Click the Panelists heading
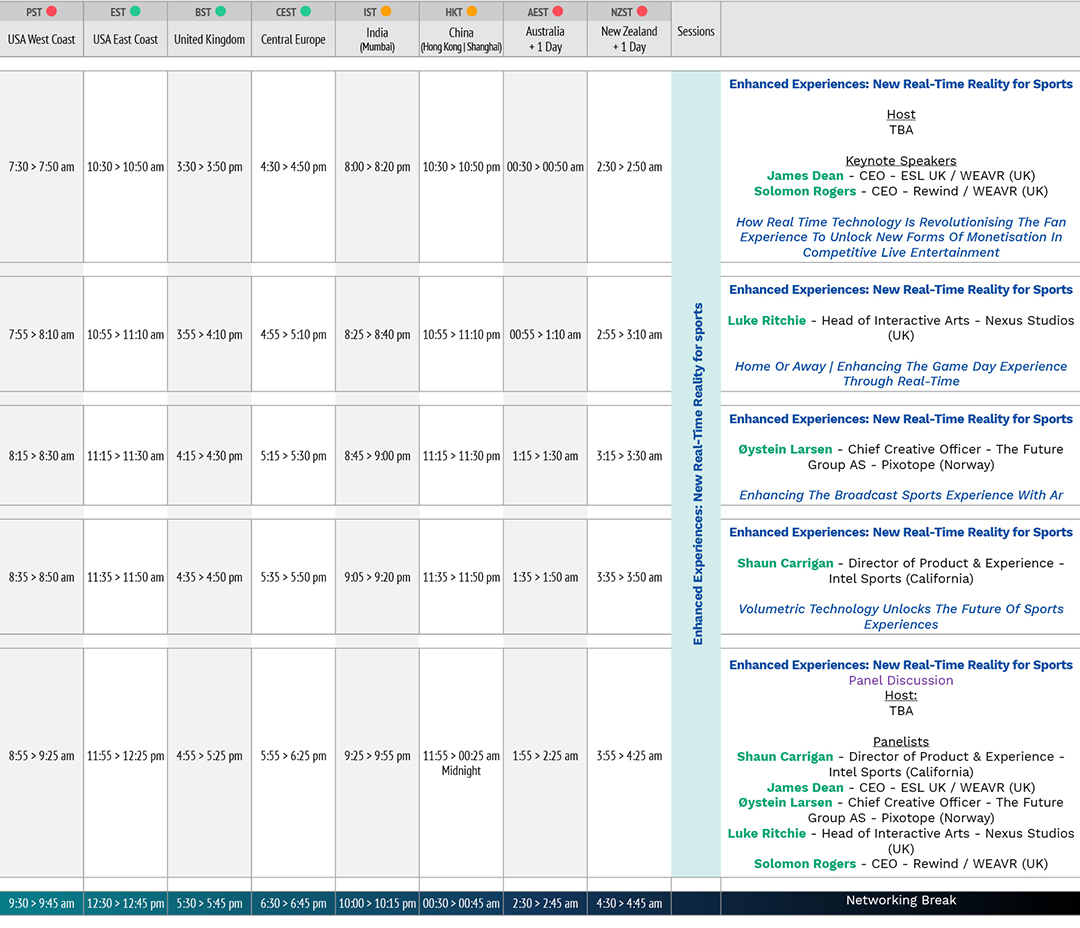The height and width of the screenshot is (928, 1080). (x=901, y=741)
